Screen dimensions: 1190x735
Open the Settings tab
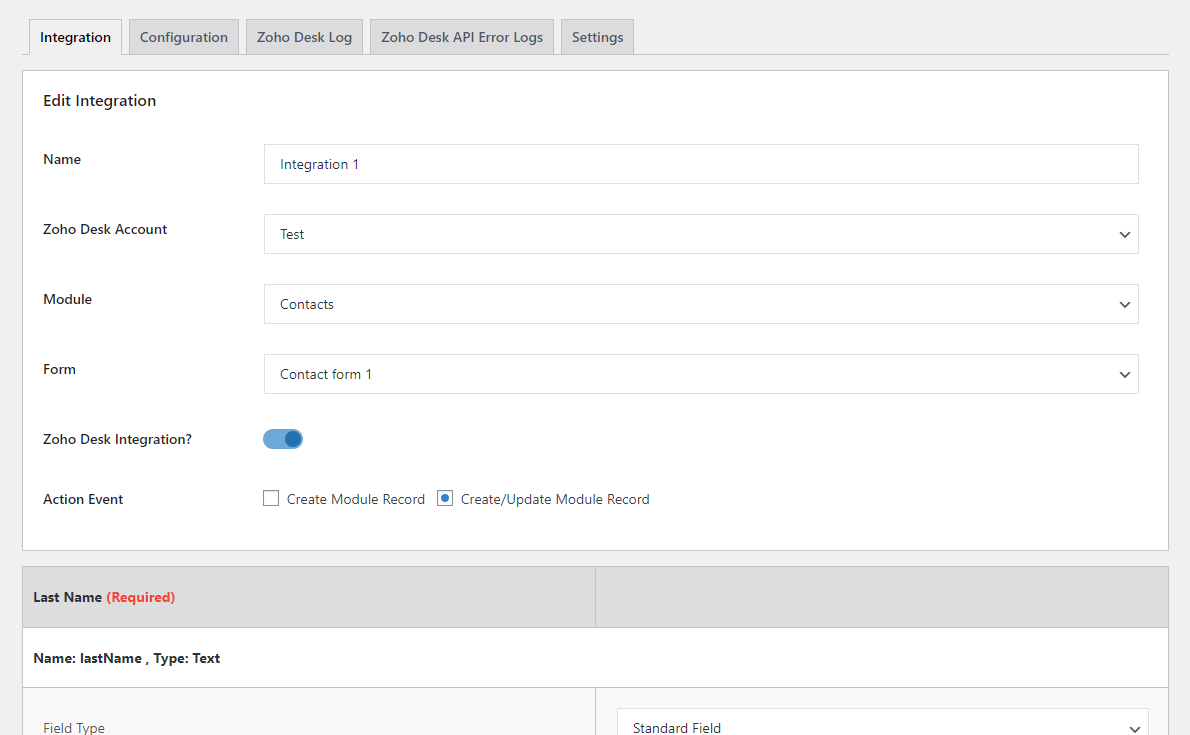click(x=597, y=37)
